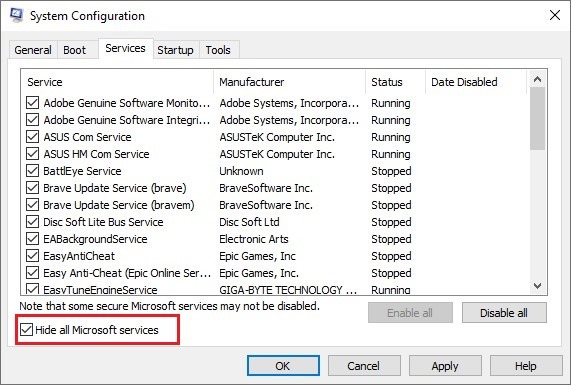
Task: Uncheck the ASUS Com Service checkbox
Action: pos(32,137)
